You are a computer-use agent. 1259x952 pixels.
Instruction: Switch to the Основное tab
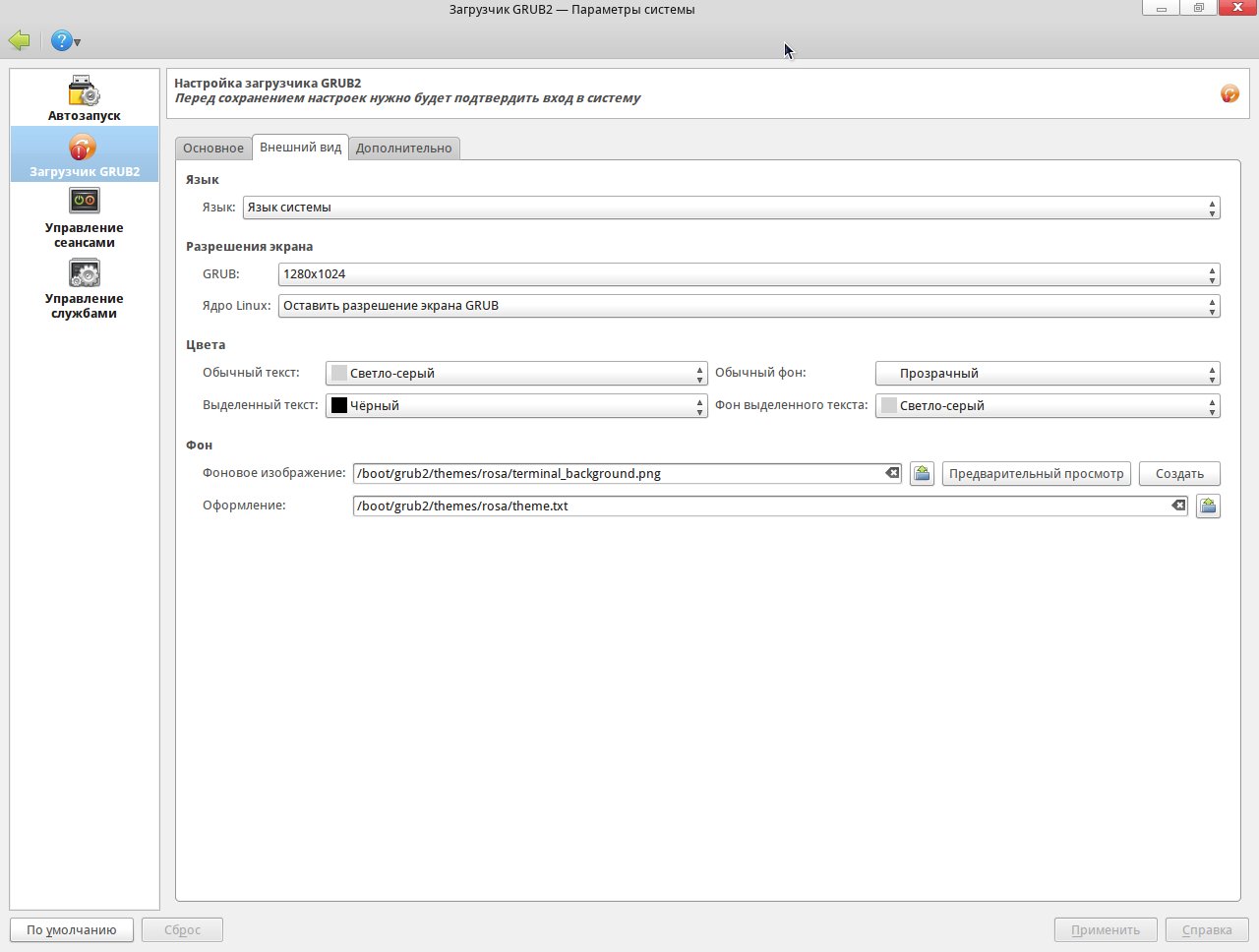click(x=213, y=149)
